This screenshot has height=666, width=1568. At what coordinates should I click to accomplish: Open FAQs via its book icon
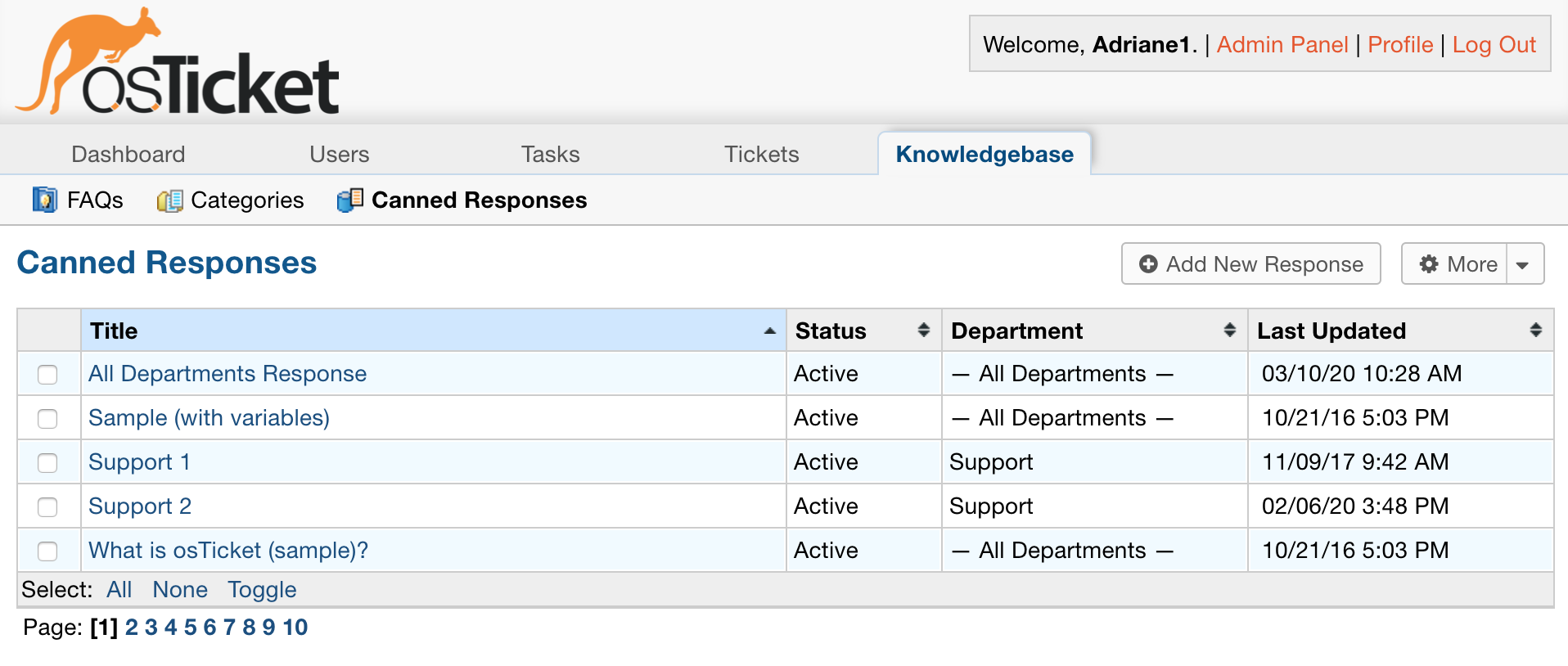pos(44,200)
